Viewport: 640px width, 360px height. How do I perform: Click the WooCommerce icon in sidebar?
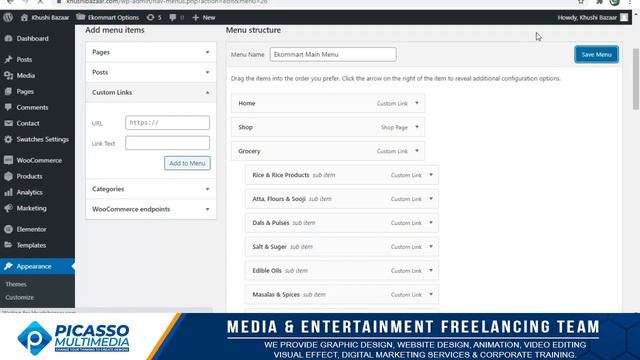point(9,160)
